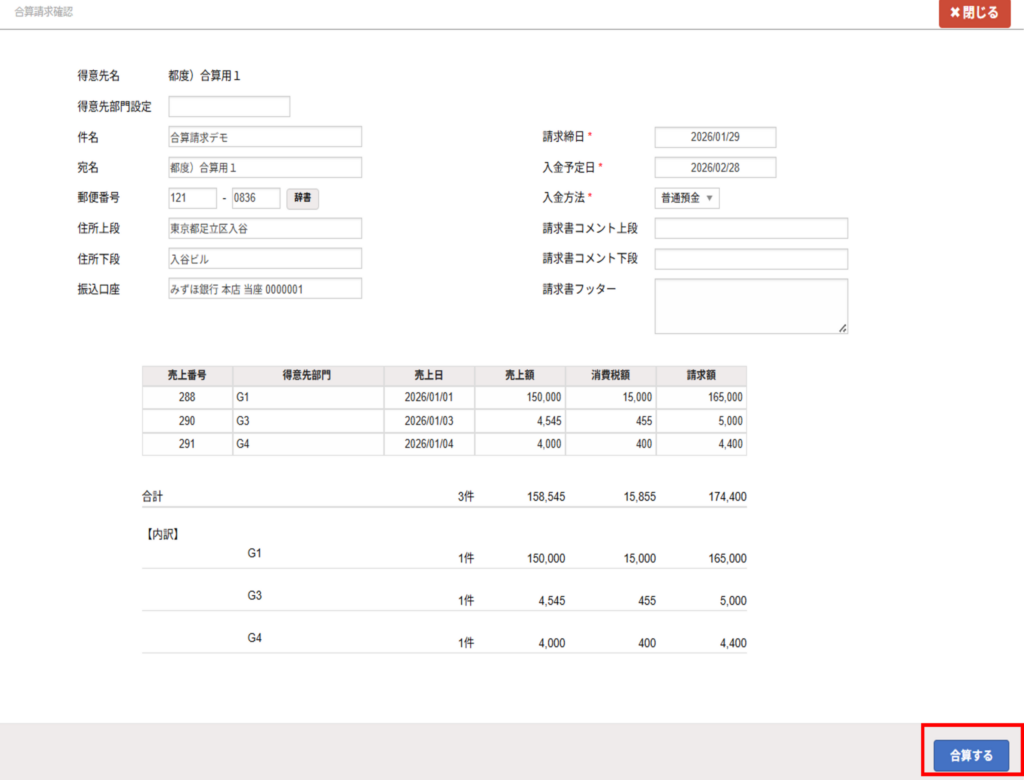This screenshot has height=780, width=1024.
Task: Select the 宛名 text field
Action: point(265,167)
